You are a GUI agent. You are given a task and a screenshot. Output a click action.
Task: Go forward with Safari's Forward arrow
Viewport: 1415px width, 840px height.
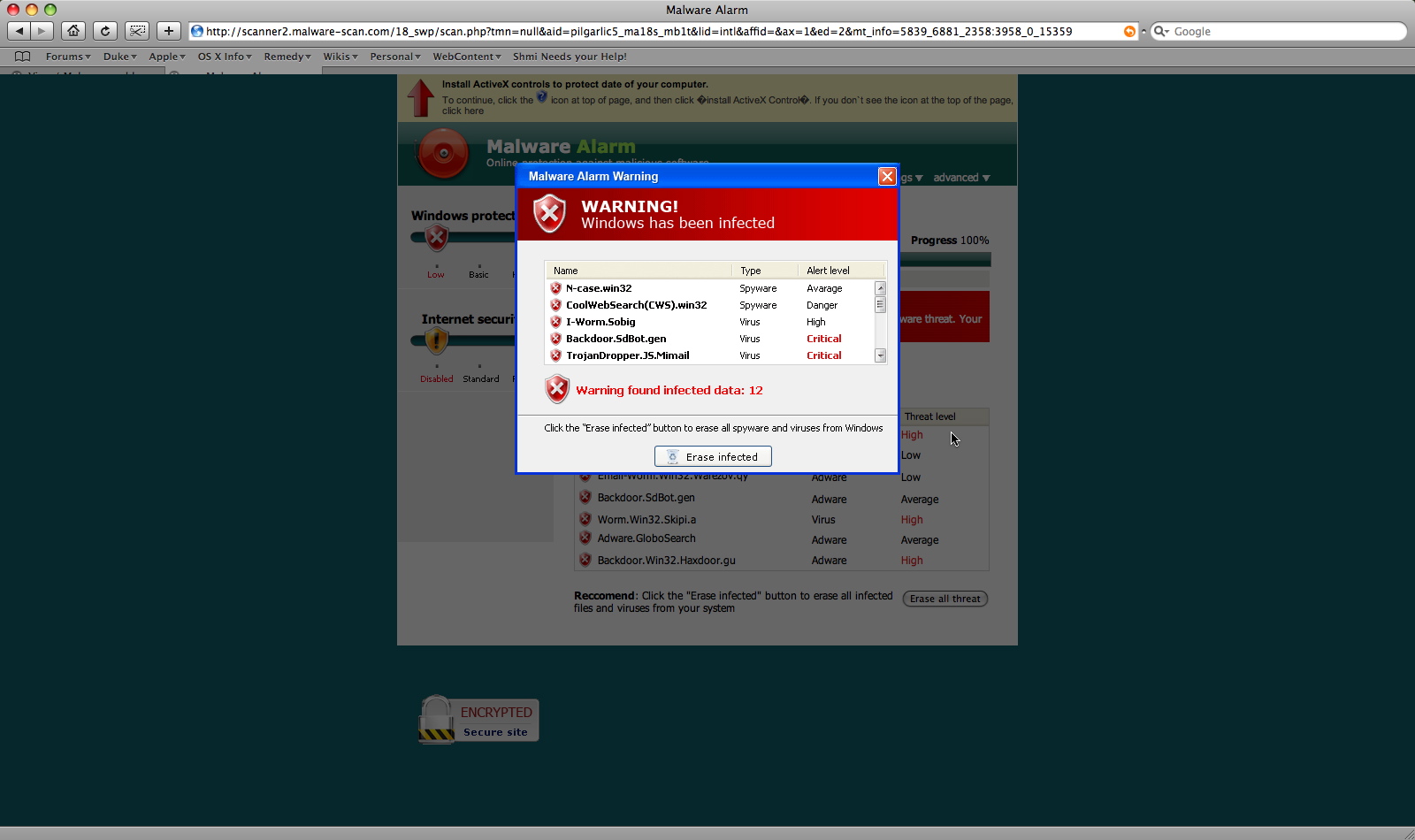click(42, 31)
